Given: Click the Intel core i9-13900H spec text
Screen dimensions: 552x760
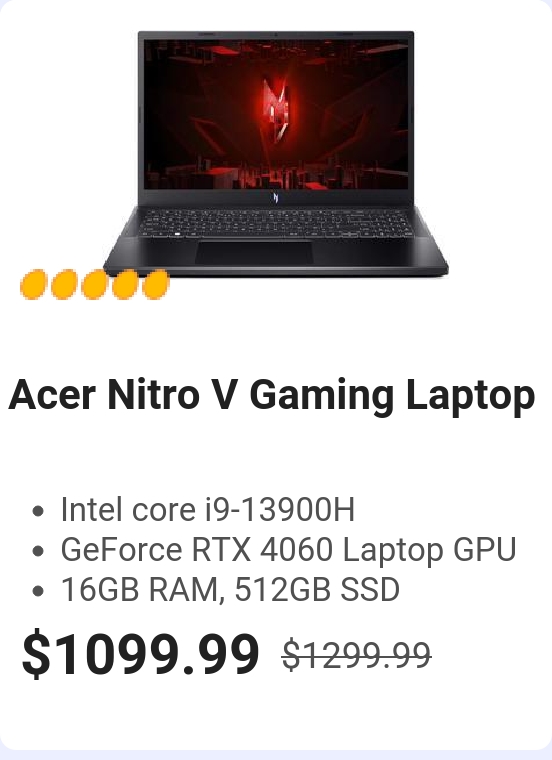Looking at the screenshot, I should click(x=207, y=509).
